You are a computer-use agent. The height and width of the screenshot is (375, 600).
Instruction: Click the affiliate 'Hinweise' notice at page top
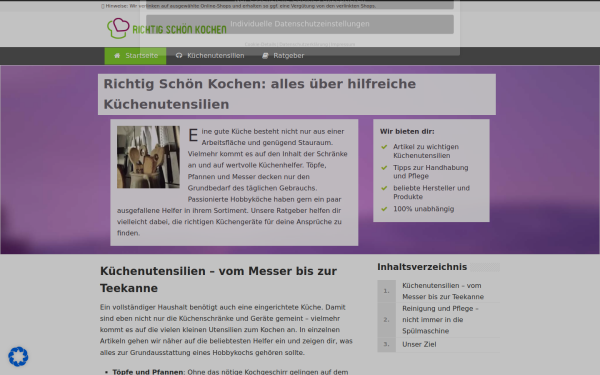click(x=238, y=6)
